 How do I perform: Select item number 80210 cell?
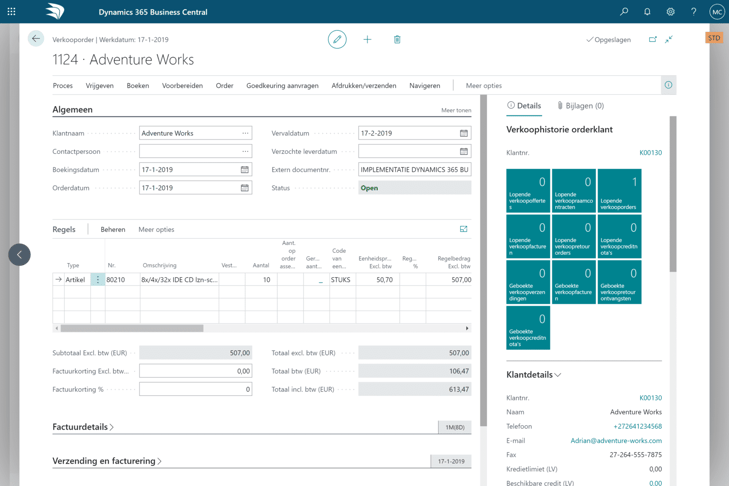click(x=122, y=280)
